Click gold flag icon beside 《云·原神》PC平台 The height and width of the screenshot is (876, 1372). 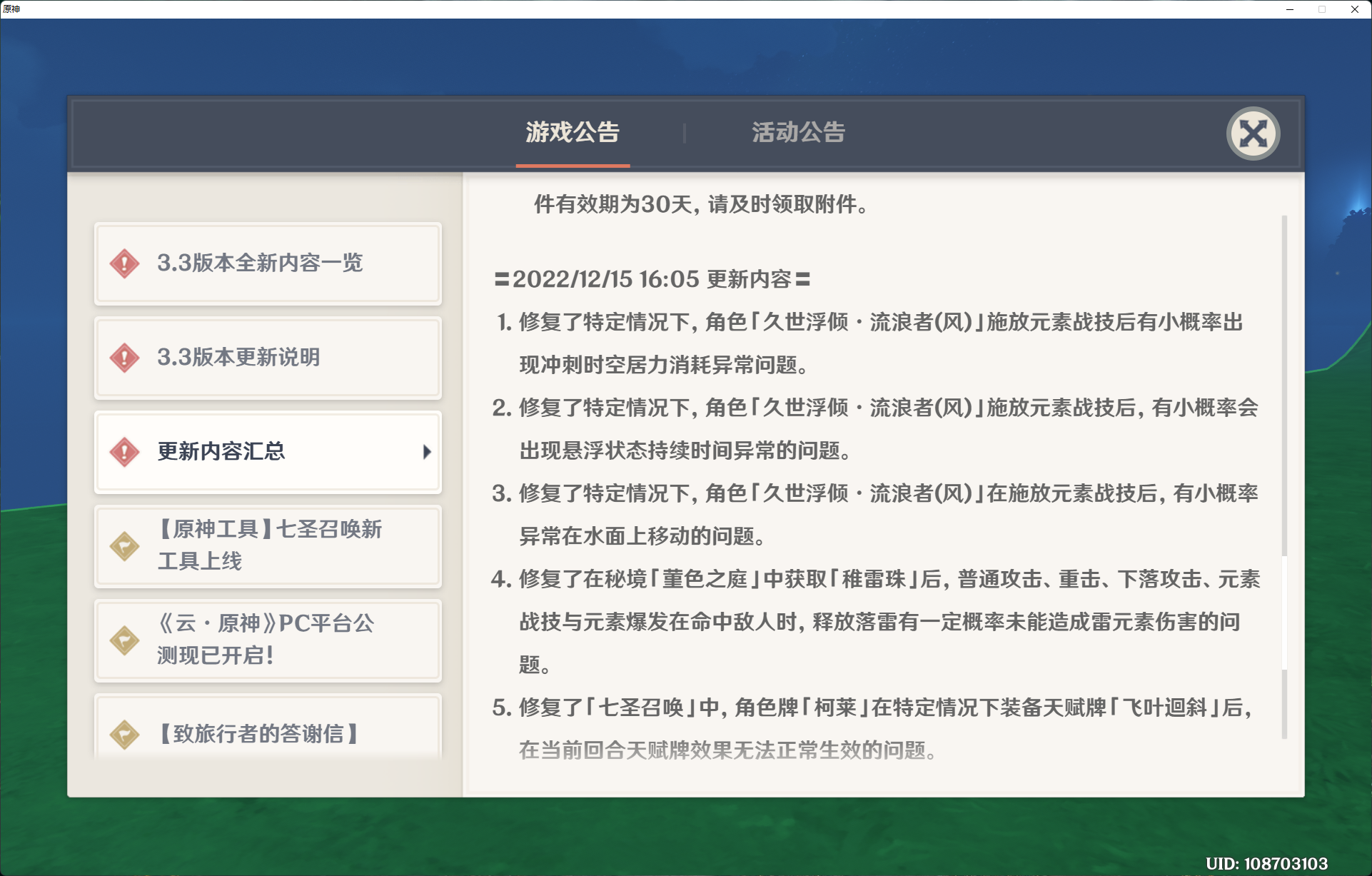point(125,640)
